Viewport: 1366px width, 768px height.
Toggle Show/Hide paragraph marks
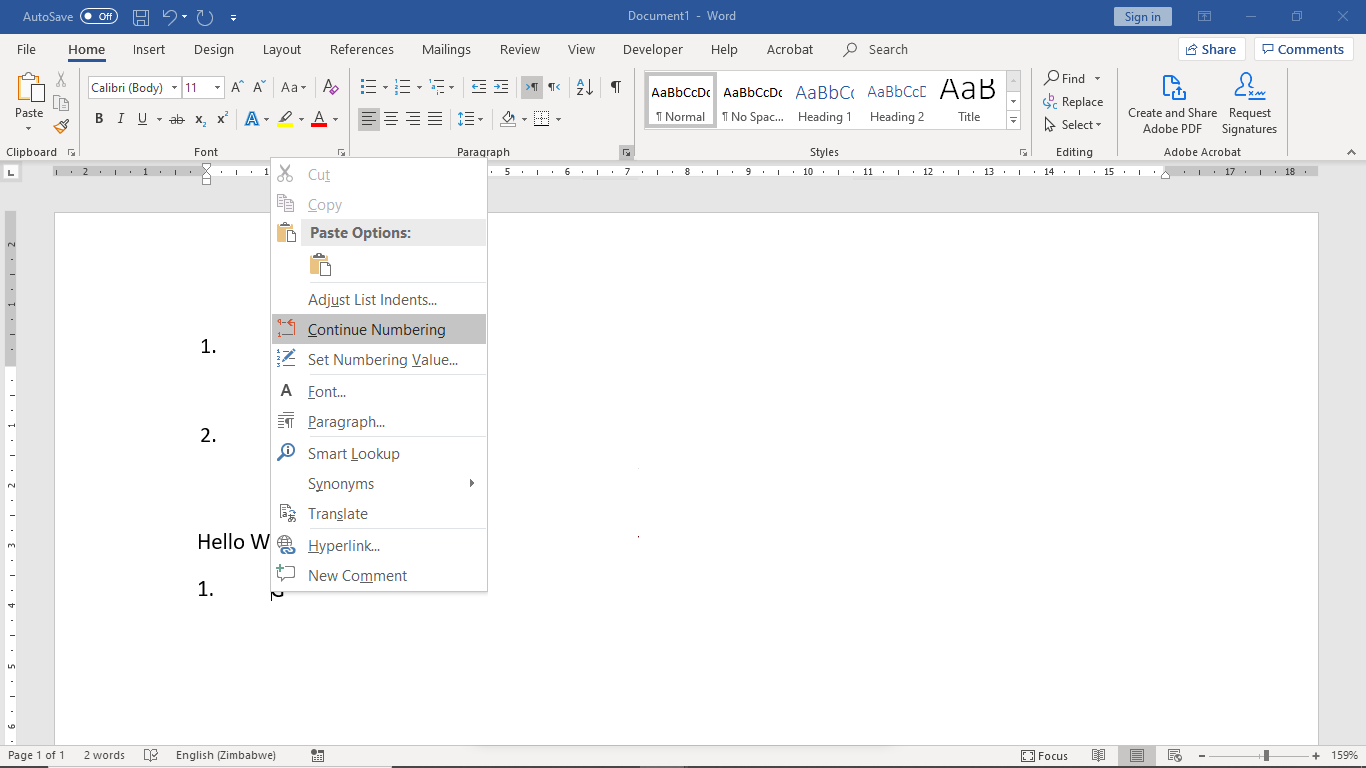(x=616, y=88)
